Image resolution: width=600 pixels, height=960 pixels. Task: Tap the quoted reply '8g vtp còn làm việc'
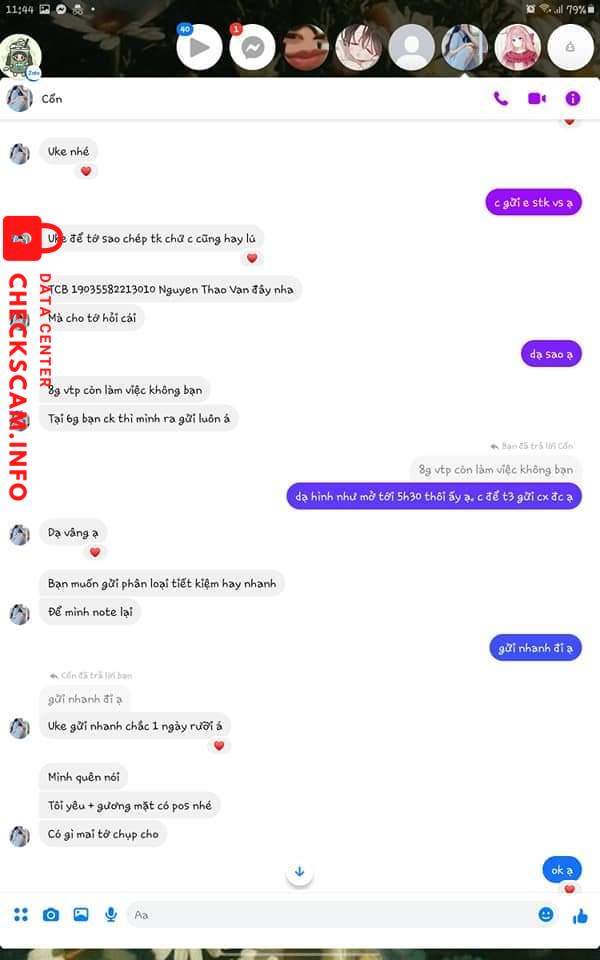click(495, 470)
